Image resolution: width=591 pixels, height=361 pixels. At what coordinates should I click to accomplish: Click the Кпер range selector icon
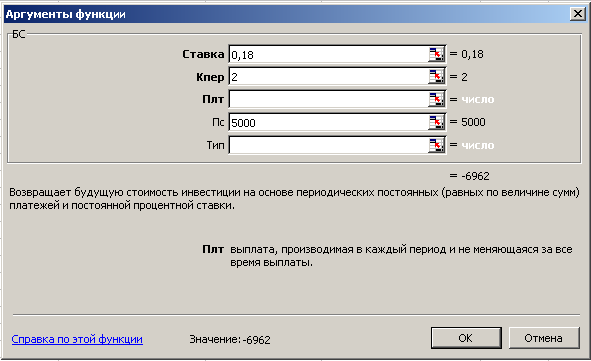tap(436, 77)
